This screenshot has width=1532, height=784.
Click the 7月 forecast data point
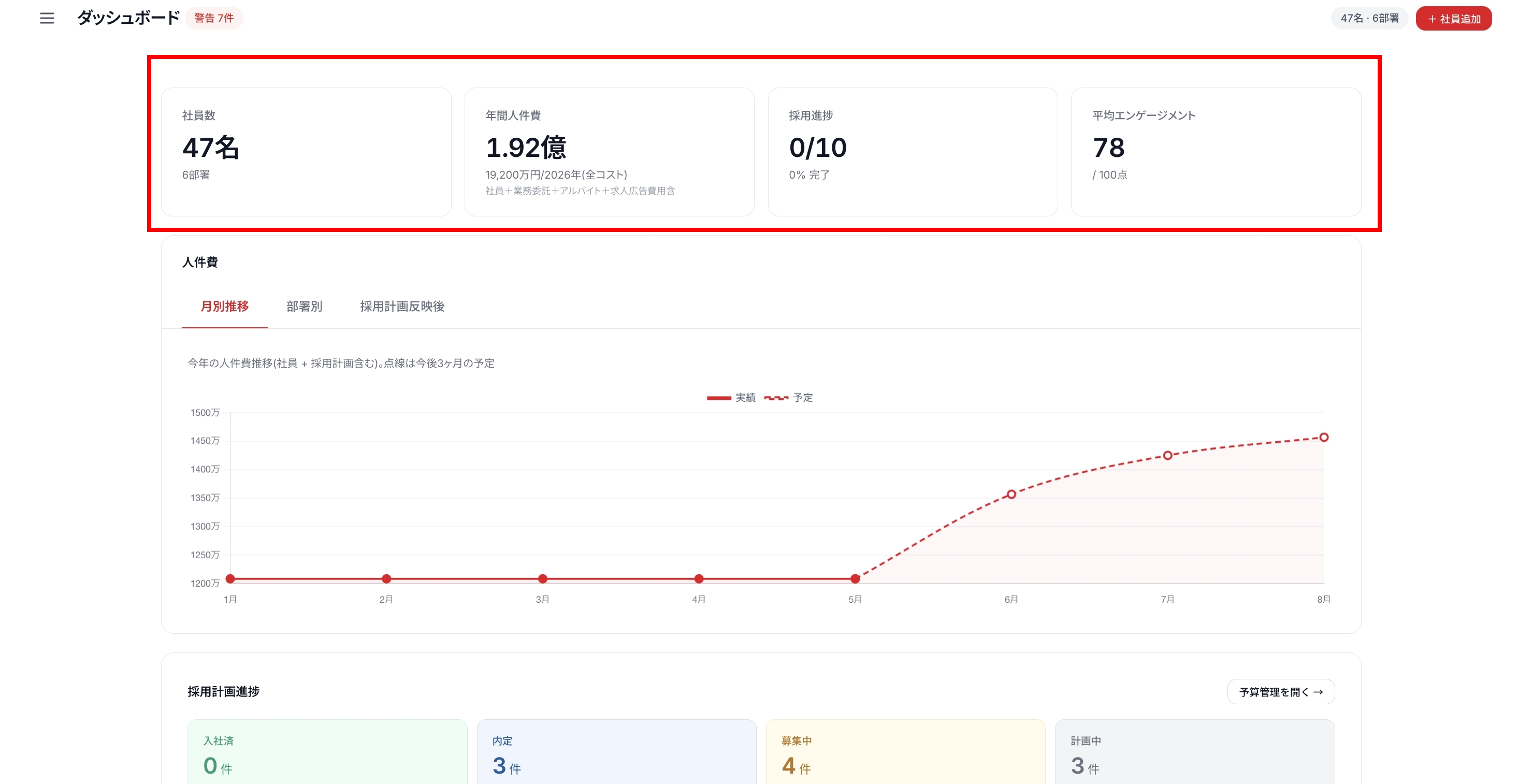[x=1168, y=456]
